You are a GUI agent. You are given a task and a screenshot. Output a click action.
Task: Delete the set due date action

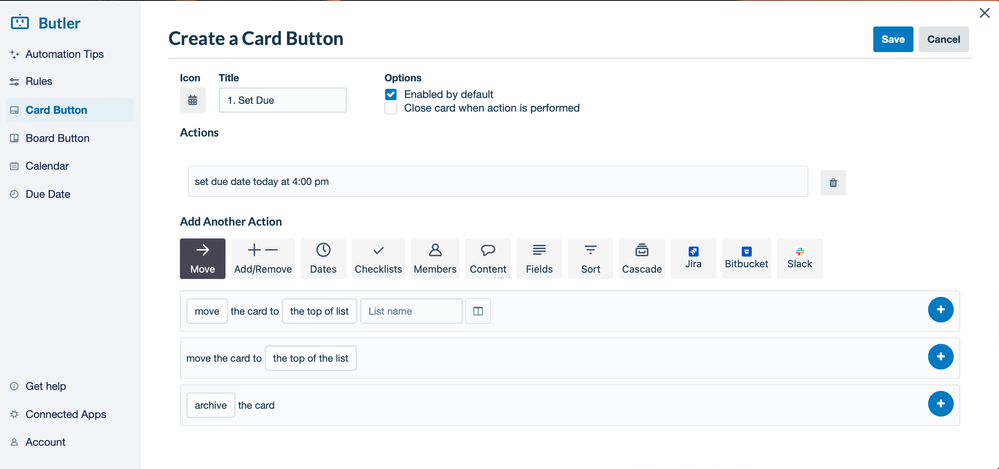pyautogui.click(x=833, y=183)
